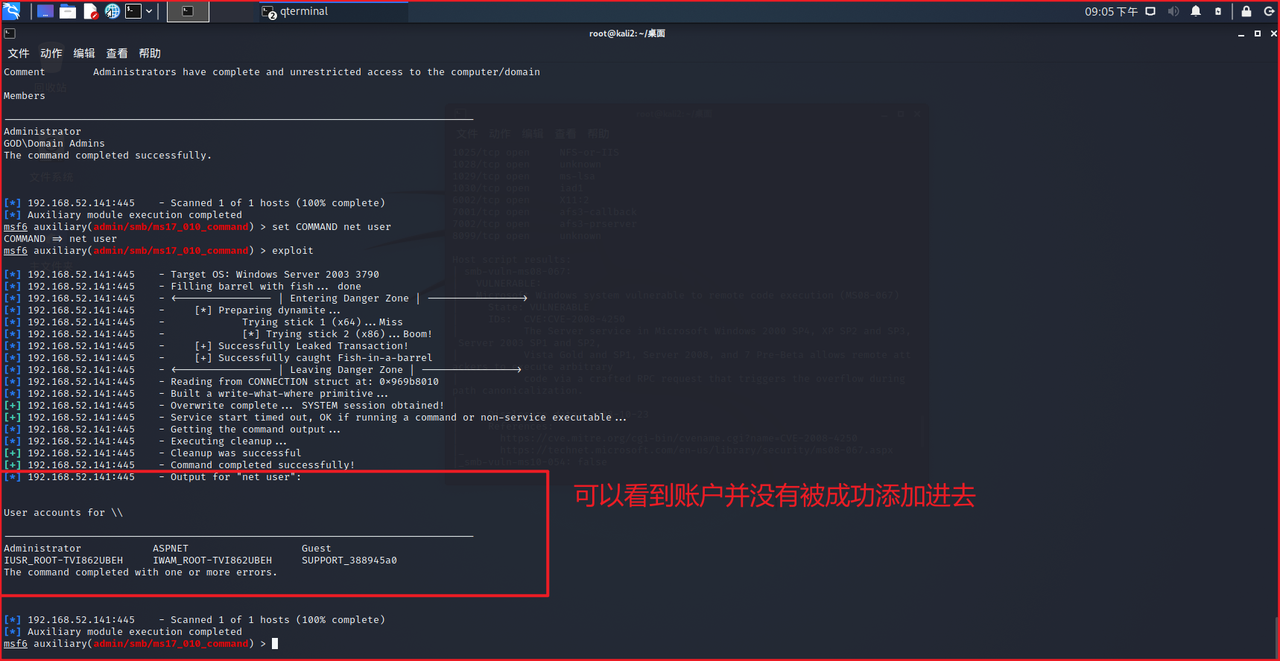Open the Kali dragon applications menu

[12, 11]
